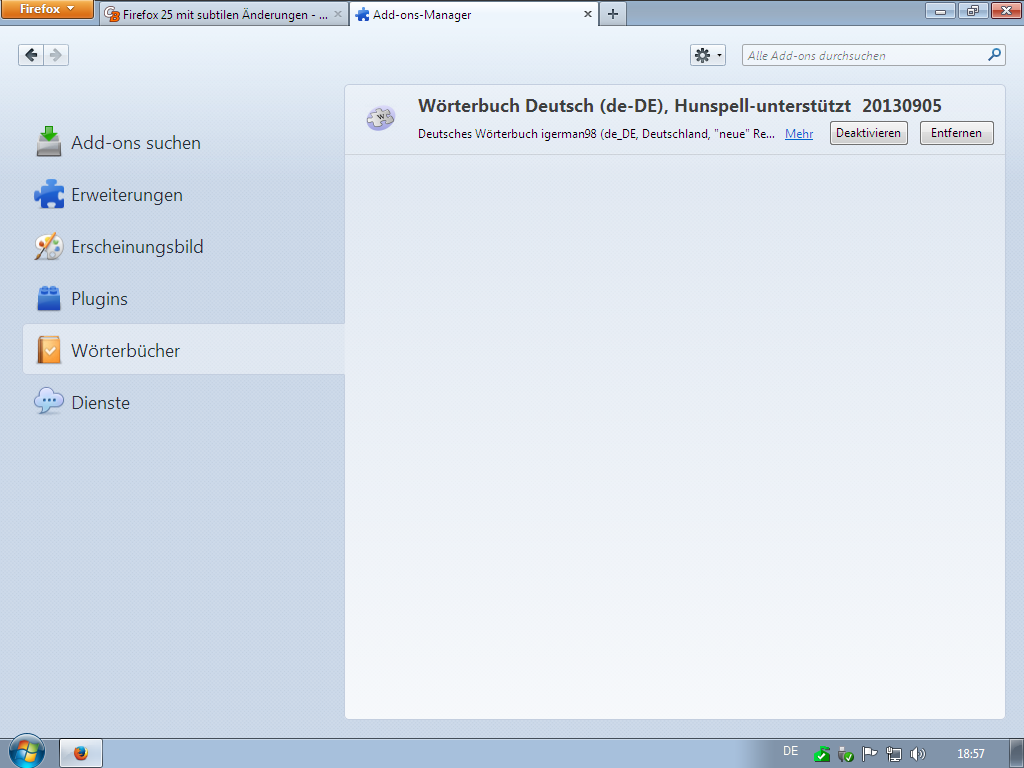
Task: Click the USB device tray icon with checkmark
Action: pos(846,754)
